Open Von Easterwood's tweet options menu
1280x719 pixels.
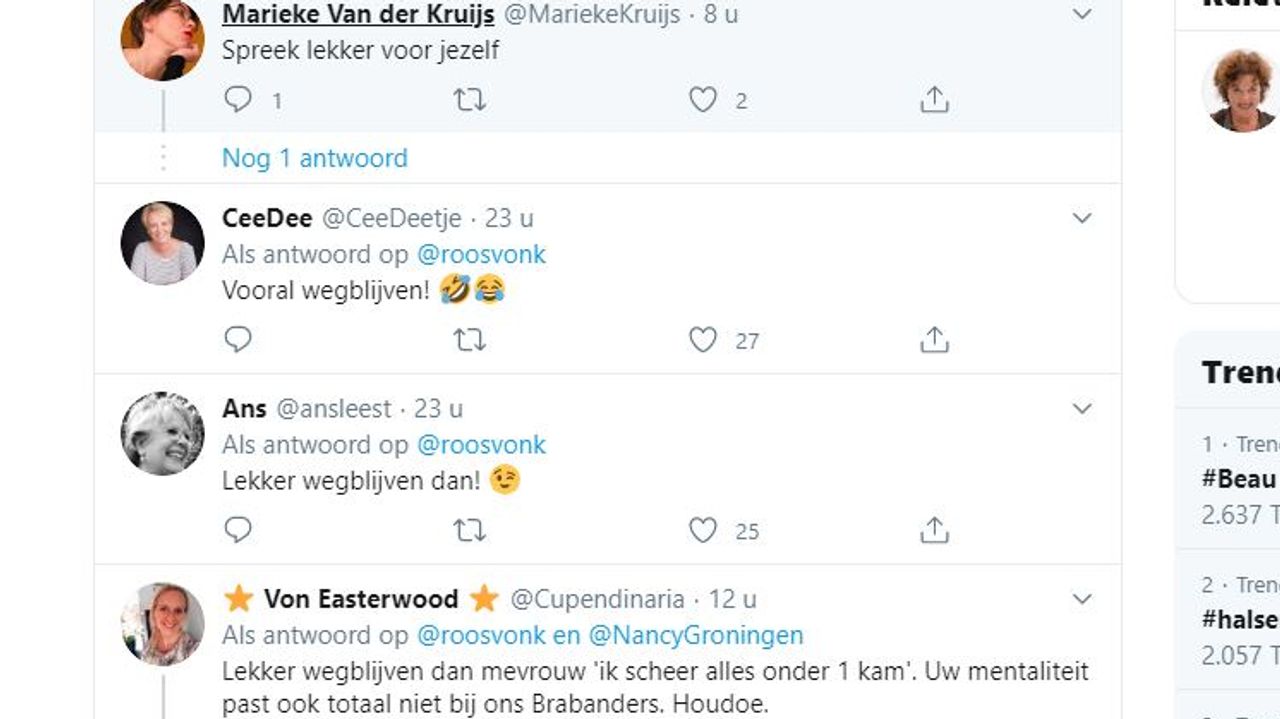point(1080,598)
